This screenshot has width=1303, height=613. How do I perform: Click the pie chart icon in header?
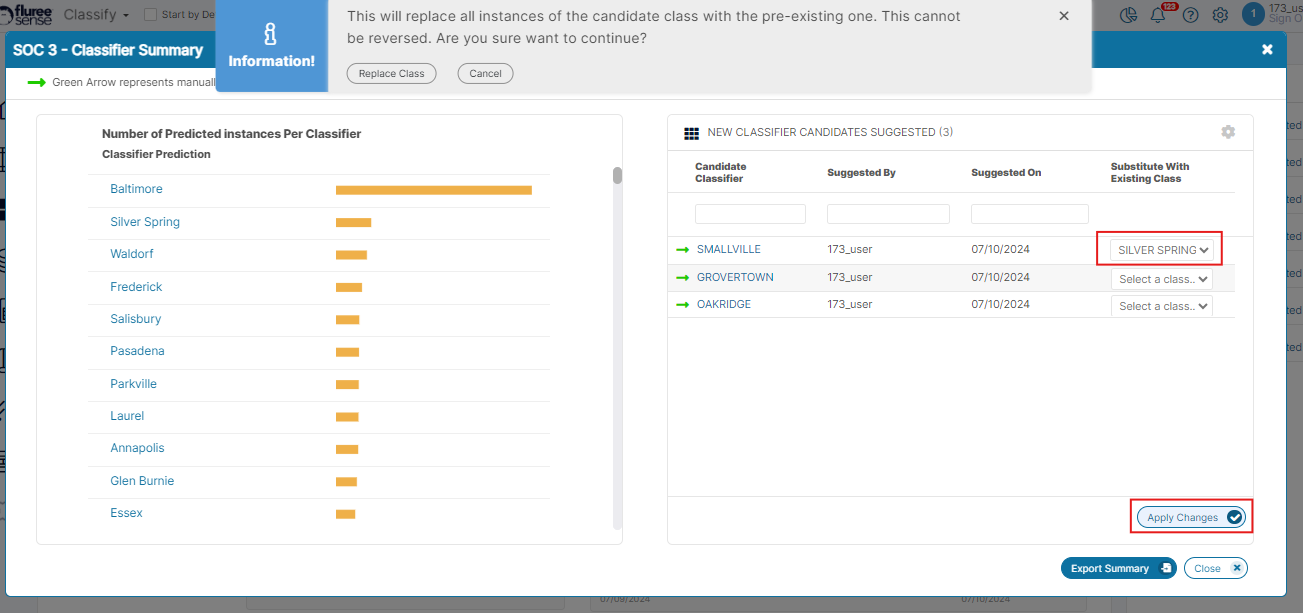1129,15
